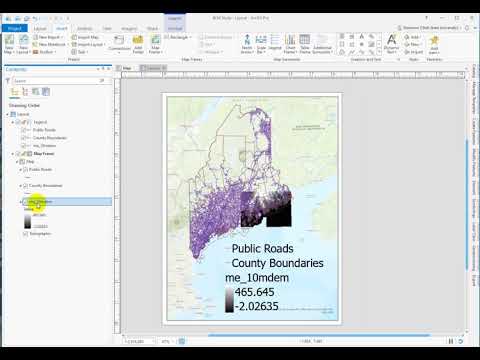This screenshot has width=480, height=360.
Task: Select List By Element Type icon
Action: click(x=25, y=92)
